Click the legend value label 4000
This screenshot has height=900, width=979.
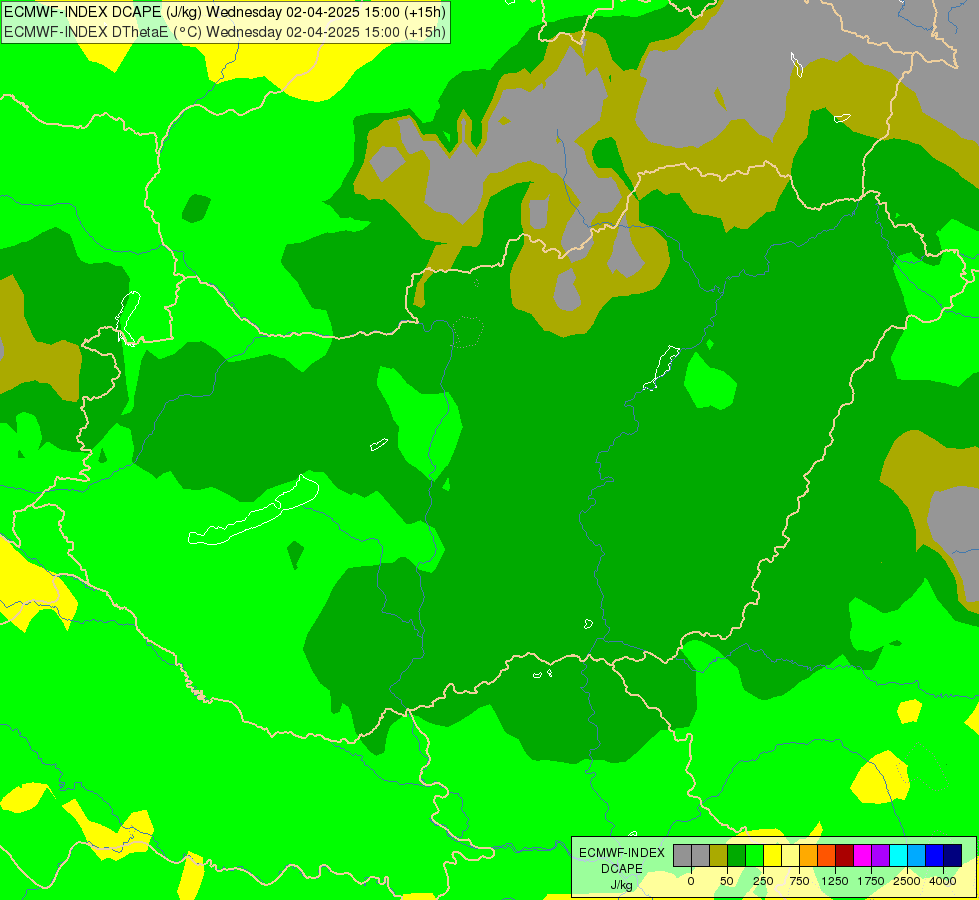(943, 881)
